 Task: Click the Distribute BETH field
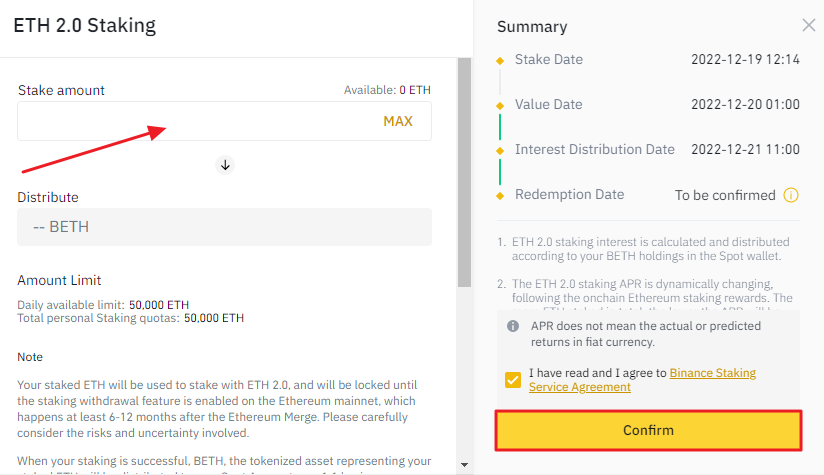pyautogui.click(x=224, y=227)
